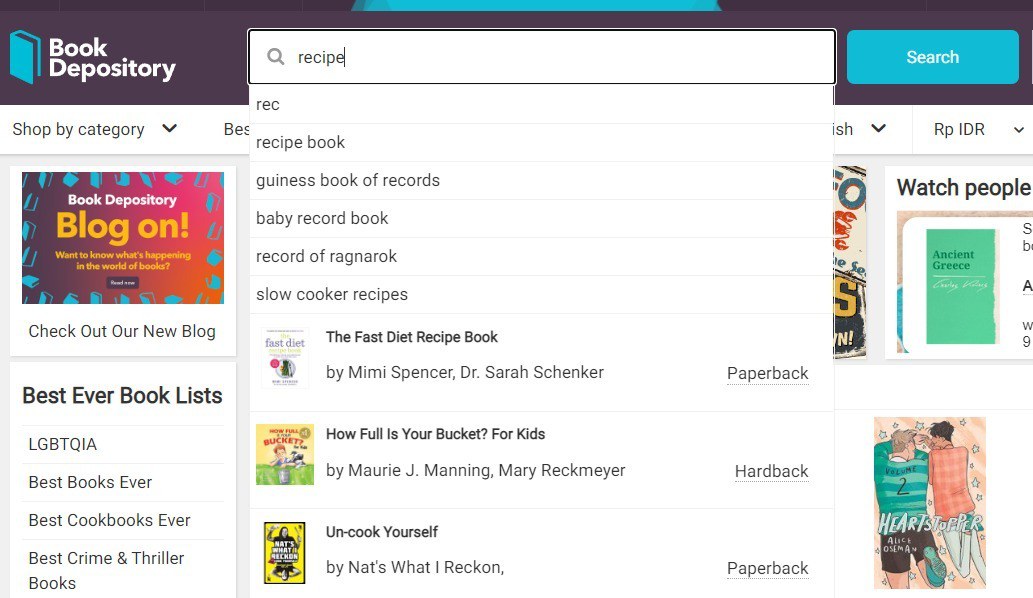Click the Heartstopper Volume 2 book cover
1033x598 pixels.
click(929, 502)
